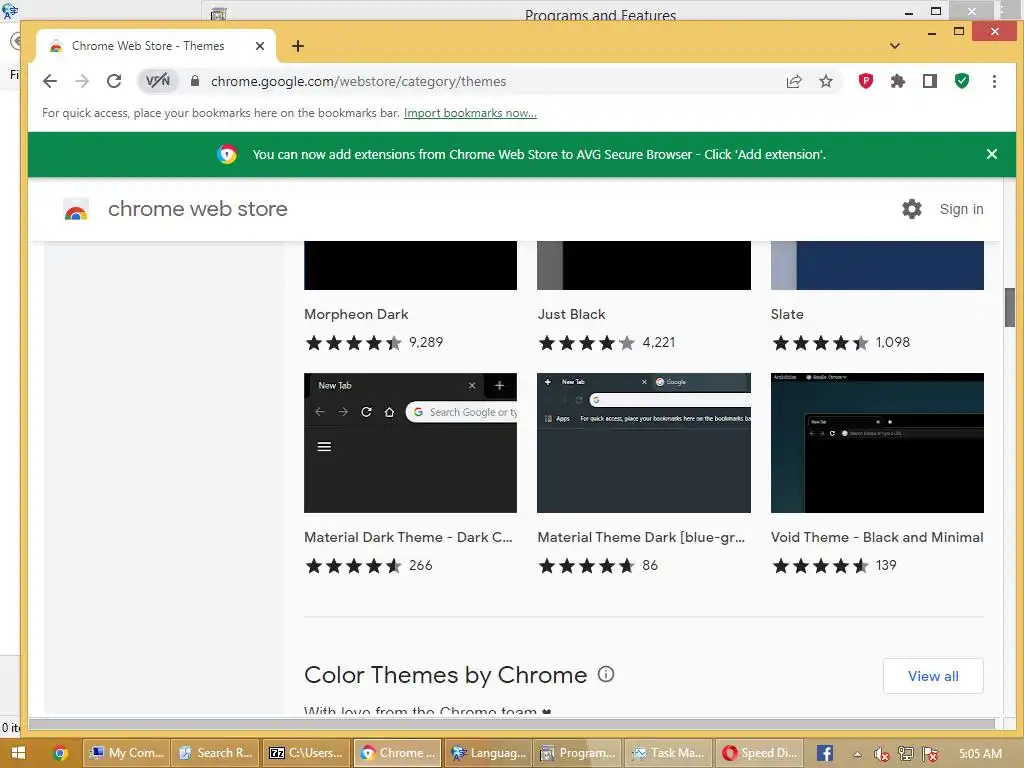This screenshot has height=768, width=1024.
Task: Click the muted volume tray icon
Action: (882, 754)
